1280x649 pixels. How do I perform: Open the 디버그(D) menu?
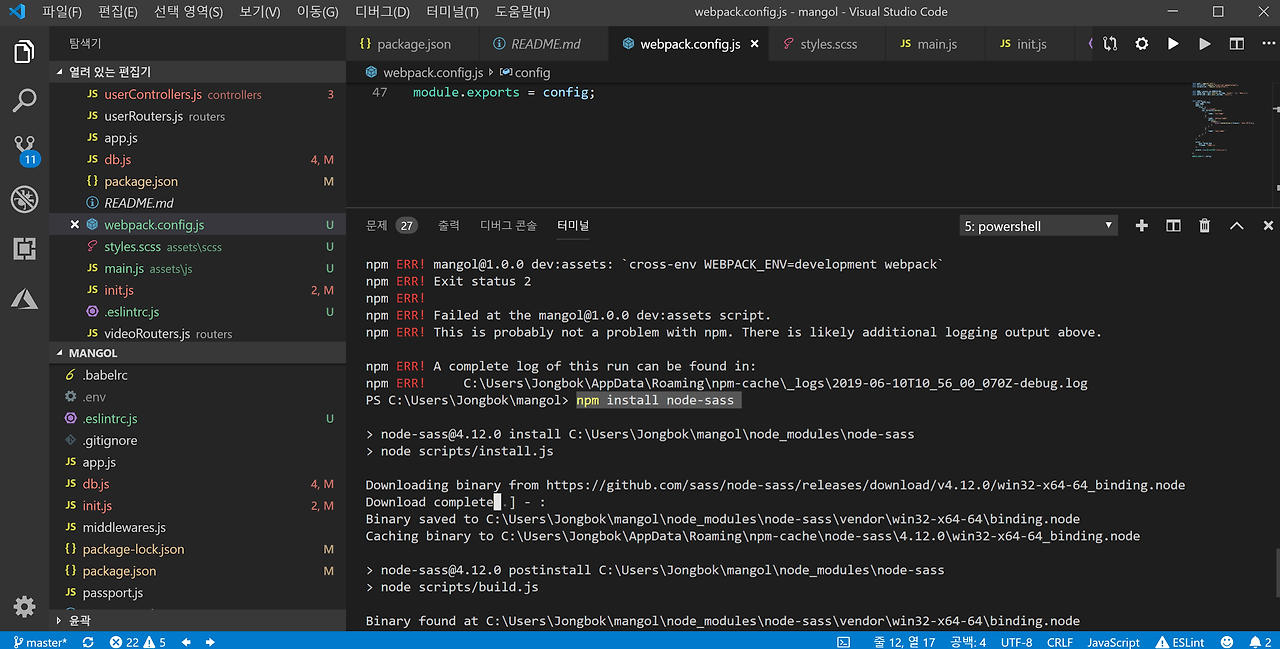point(382,12)
